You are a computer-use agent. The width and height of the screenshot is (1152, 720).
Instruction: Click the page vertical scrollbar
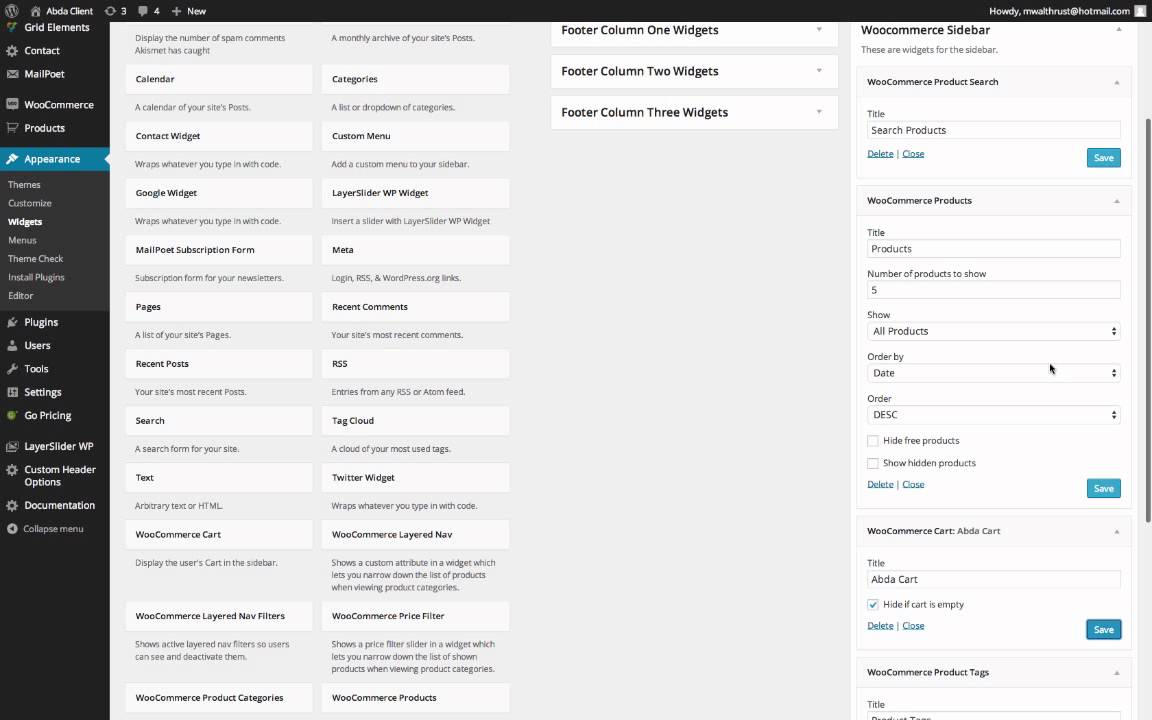(x=1148, y=320)
